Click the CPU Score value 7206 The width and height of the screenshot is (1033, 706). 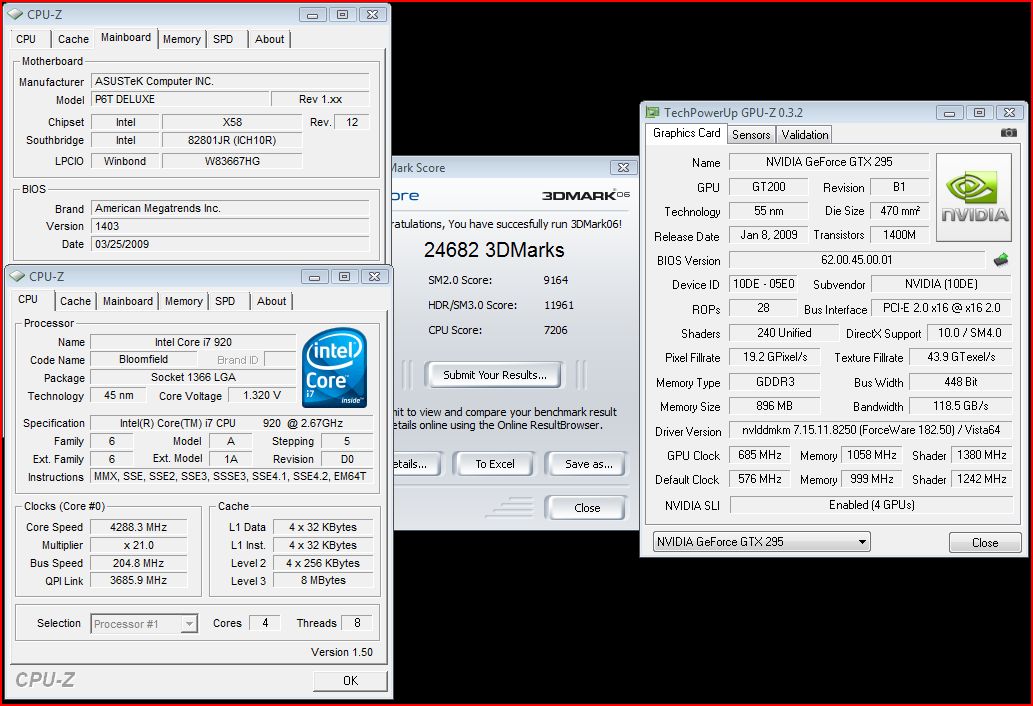555,330
